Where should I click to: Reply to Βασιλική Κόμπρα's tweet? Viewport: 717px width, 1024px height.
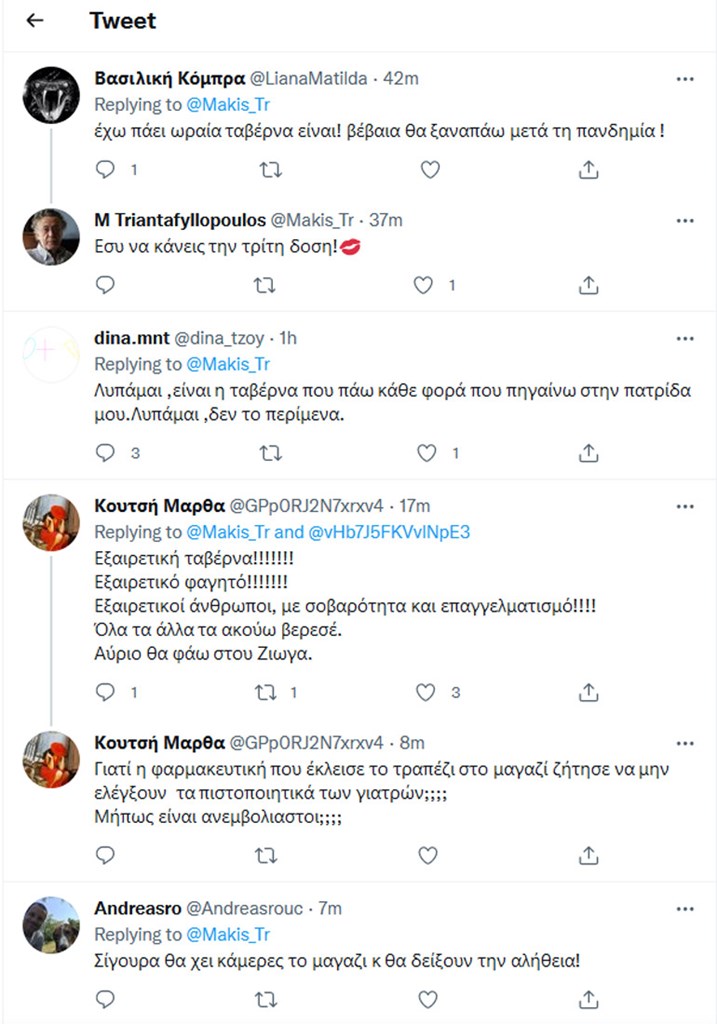pyautogui.click(x=105, y=170)
